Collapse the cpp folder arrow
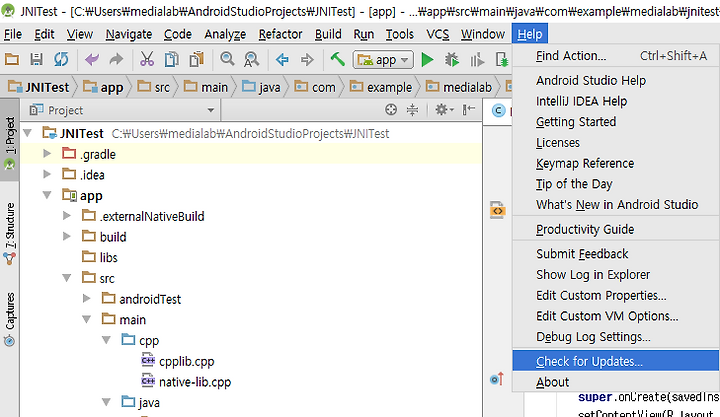Viewport: 720px width, 417px height. (x=106, y=340)
